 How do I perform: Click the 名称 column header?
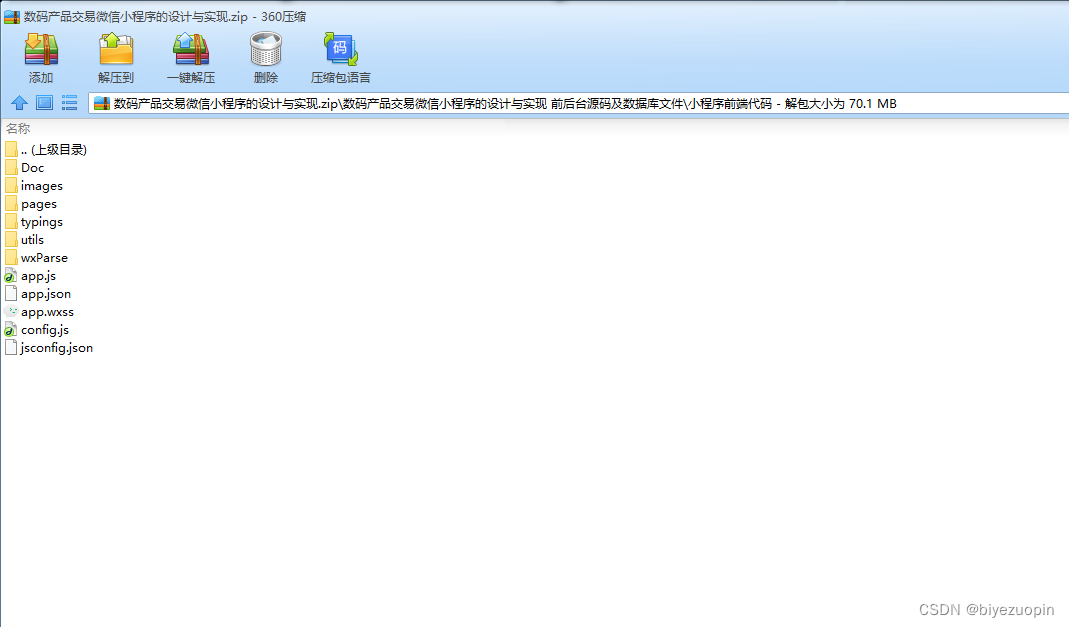click(x=18, y=128)
